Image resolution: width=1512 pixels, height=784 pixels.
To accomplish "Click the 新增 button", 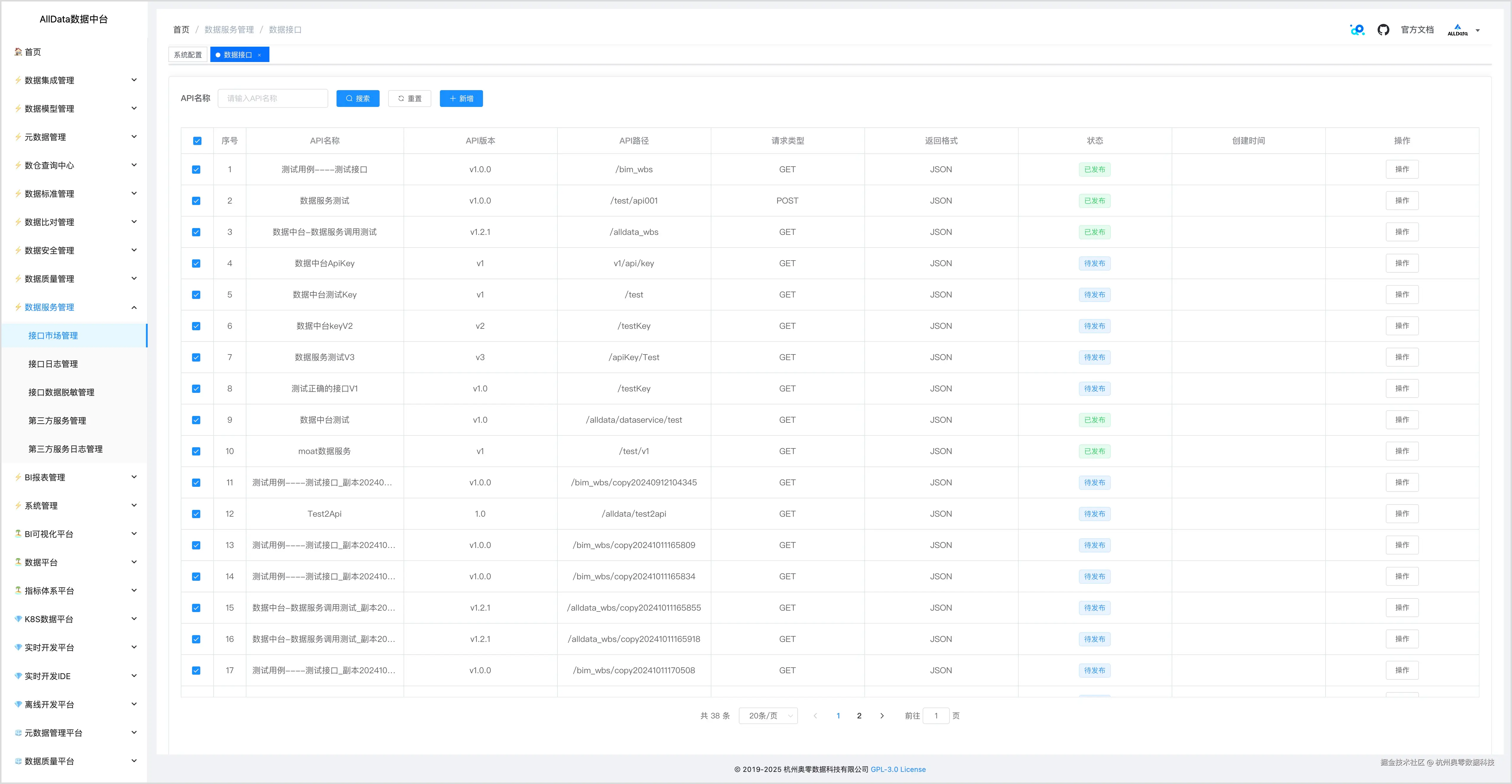I will (x=461, y=99).
